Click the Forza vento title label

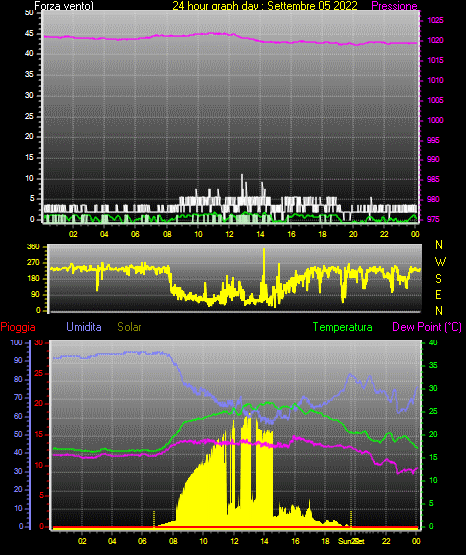pos(64,6)
